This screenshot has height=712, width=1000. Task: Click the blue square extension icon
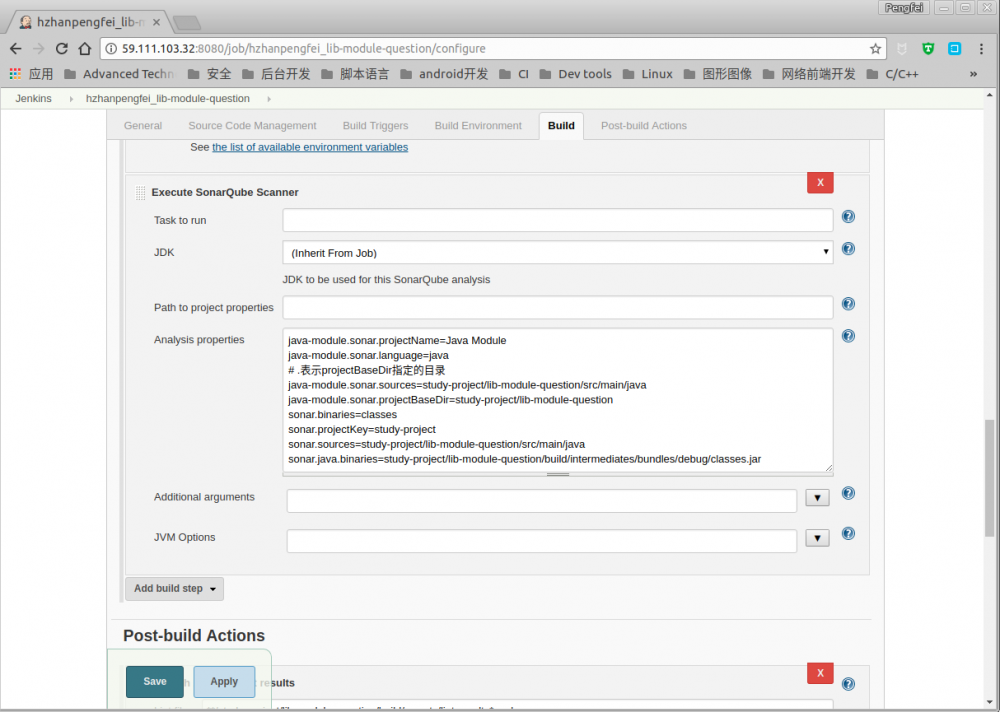pos(954,48)
